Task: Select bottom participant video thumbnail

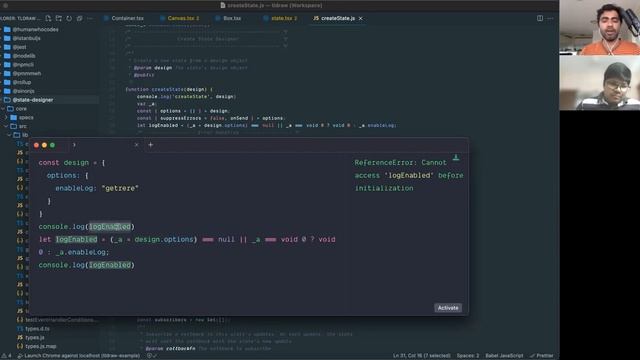Action: click(600, 83)
